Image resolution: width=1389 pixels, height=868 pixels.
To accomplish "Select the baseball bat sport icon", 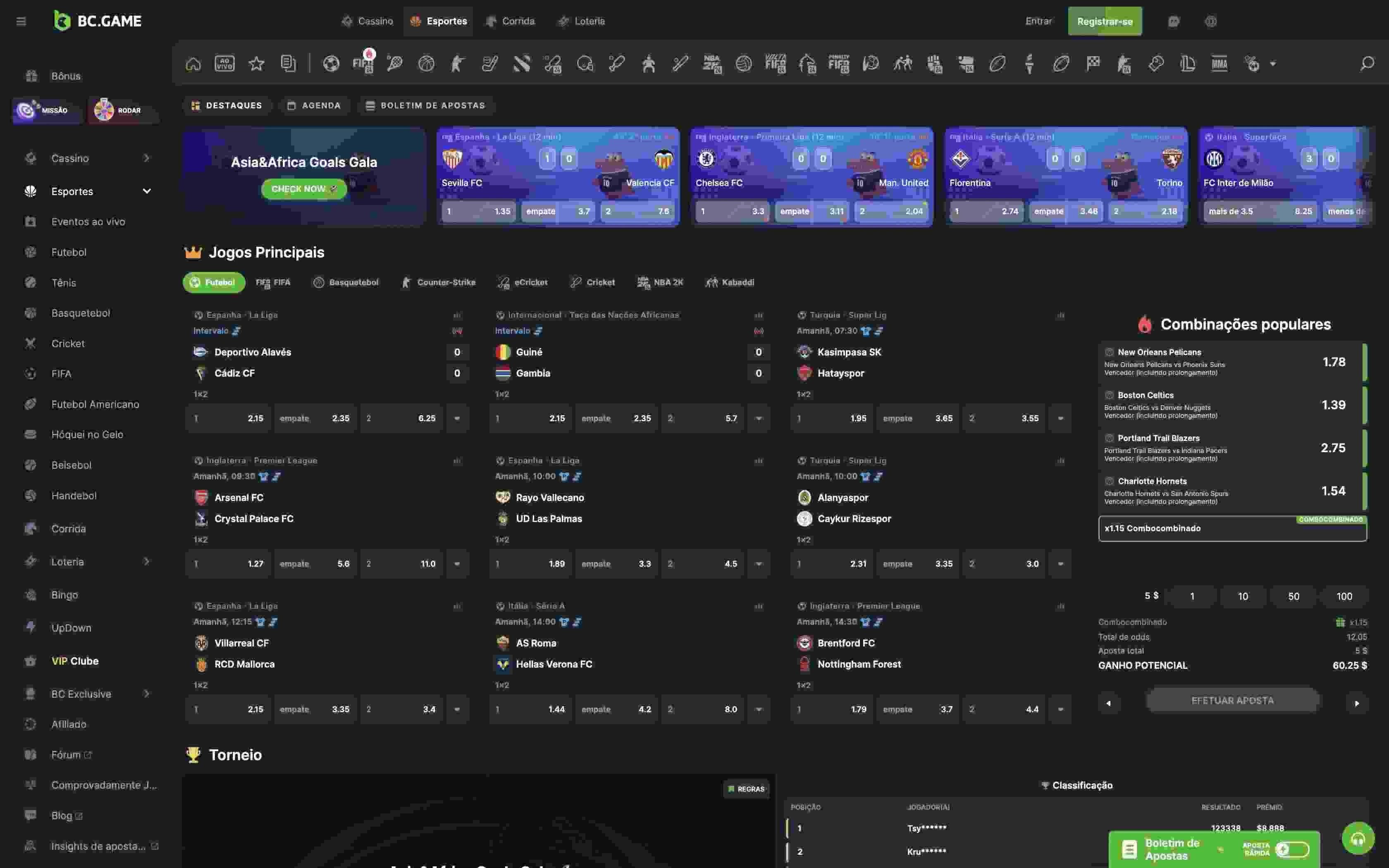I will 680,64.
